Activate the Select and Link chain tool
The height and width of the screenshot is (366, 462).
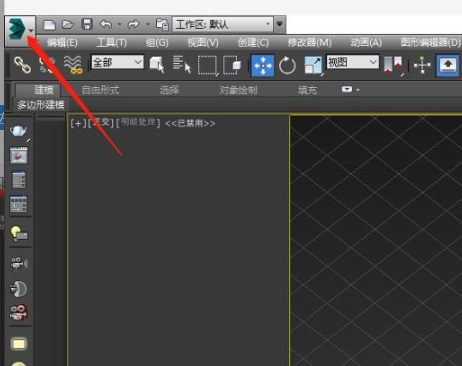[22, 65]
